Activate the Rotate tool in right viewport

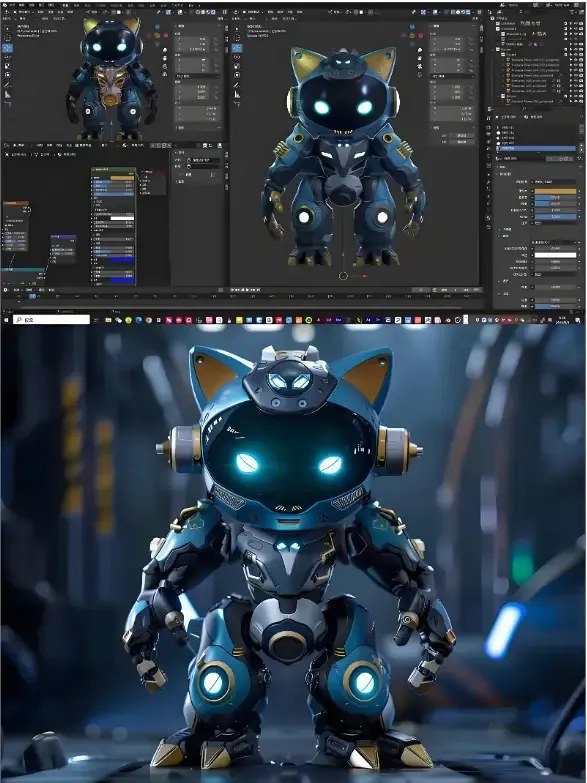[237, 57]
